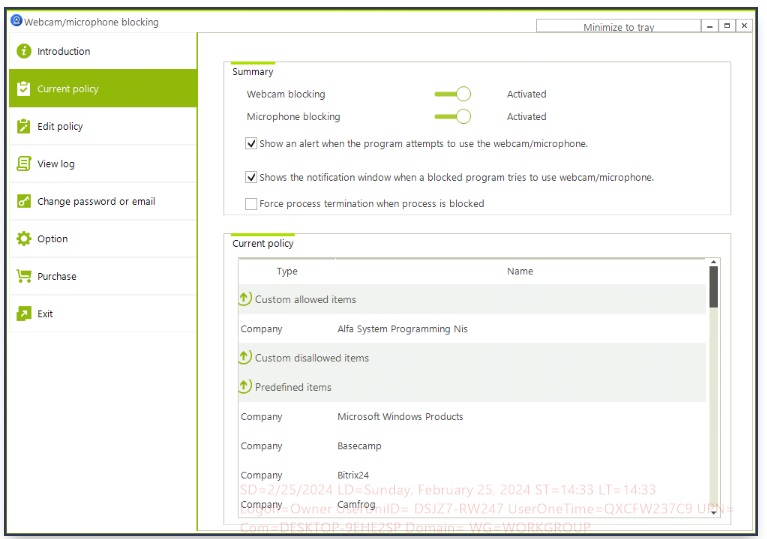Uncheck the notification window for blocked programs
The width and height of the screenshot is (767, 539).
pyautogui.click(x=251, y=178)
